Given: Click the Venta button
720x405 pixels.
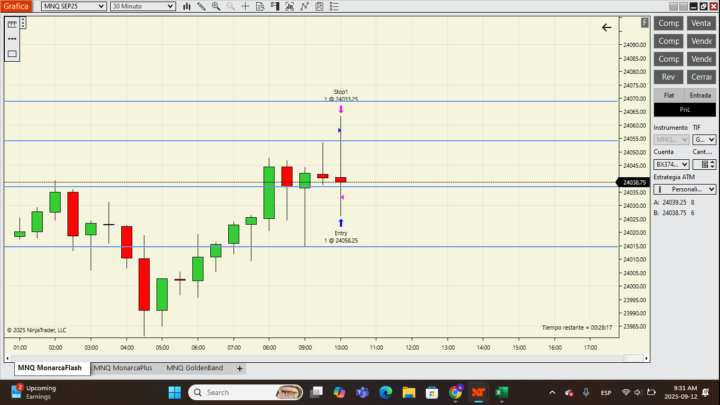Looking at the screenshot, I should [x=701, y=23].
